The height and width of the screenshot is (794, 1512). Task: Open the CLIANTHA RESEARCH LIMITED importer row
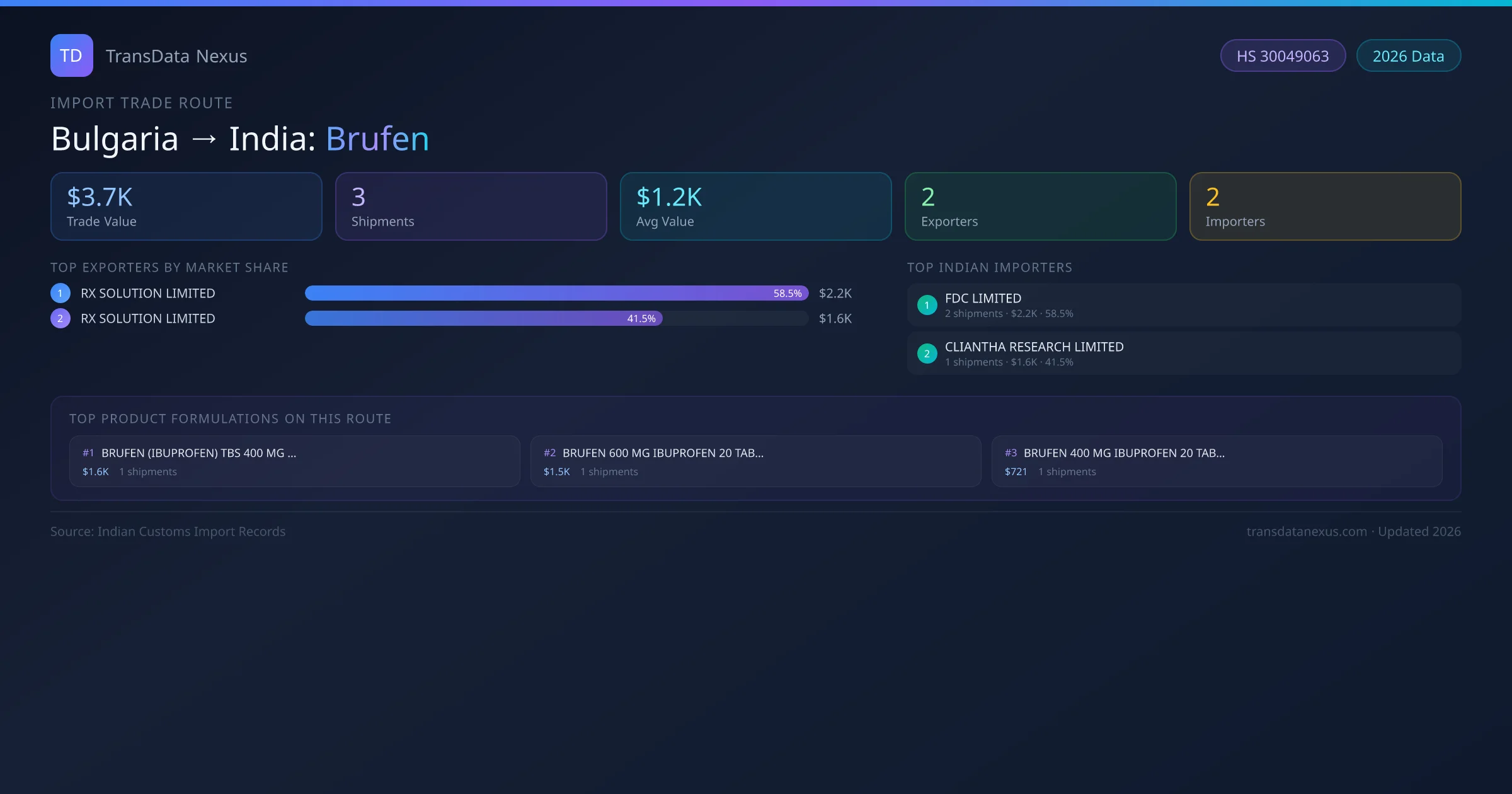pos(1184,354)
